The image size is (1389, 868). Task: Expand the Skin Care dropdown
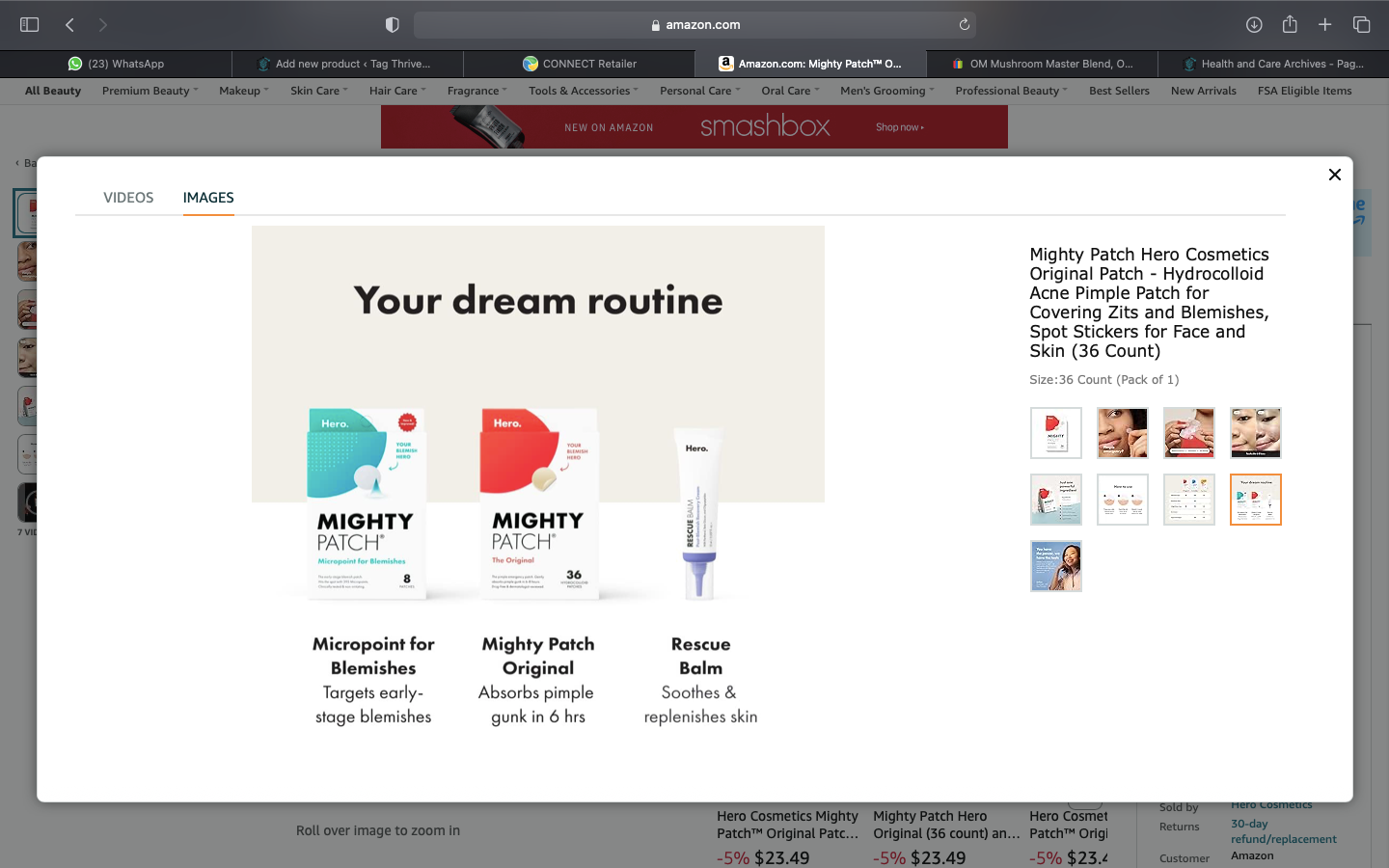(x=318, y=91)
